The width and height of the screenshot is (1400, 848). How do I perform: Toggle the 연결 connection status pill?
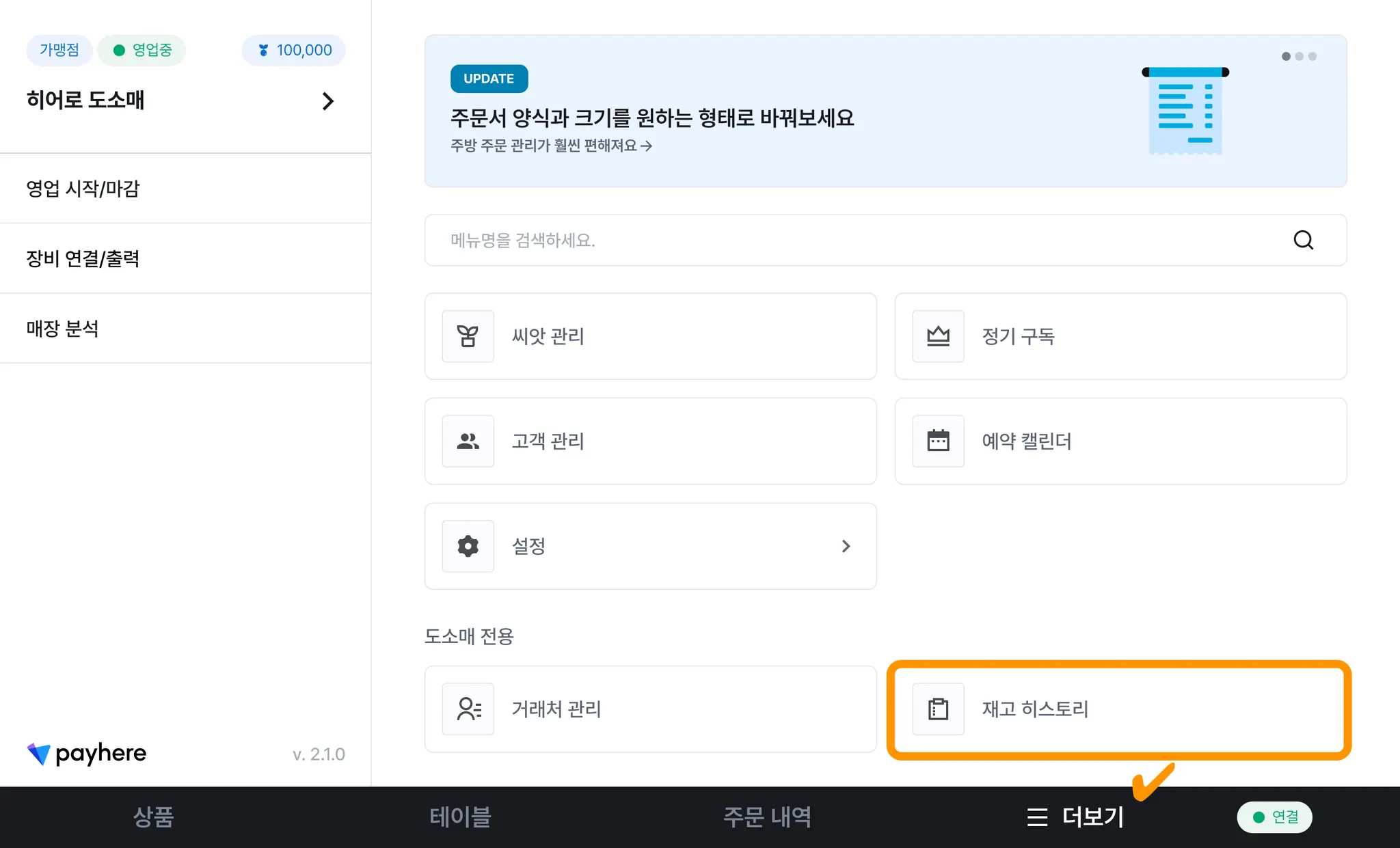pos(1274,817)
